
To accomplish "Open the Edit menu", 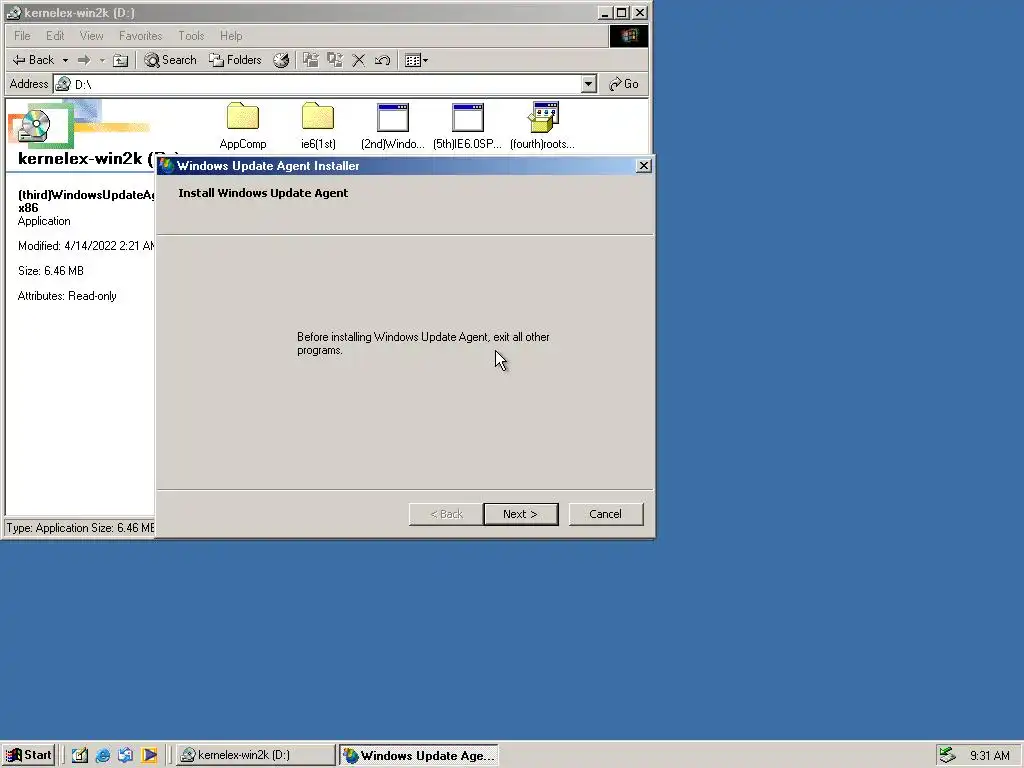I will (x=55, y=36).
